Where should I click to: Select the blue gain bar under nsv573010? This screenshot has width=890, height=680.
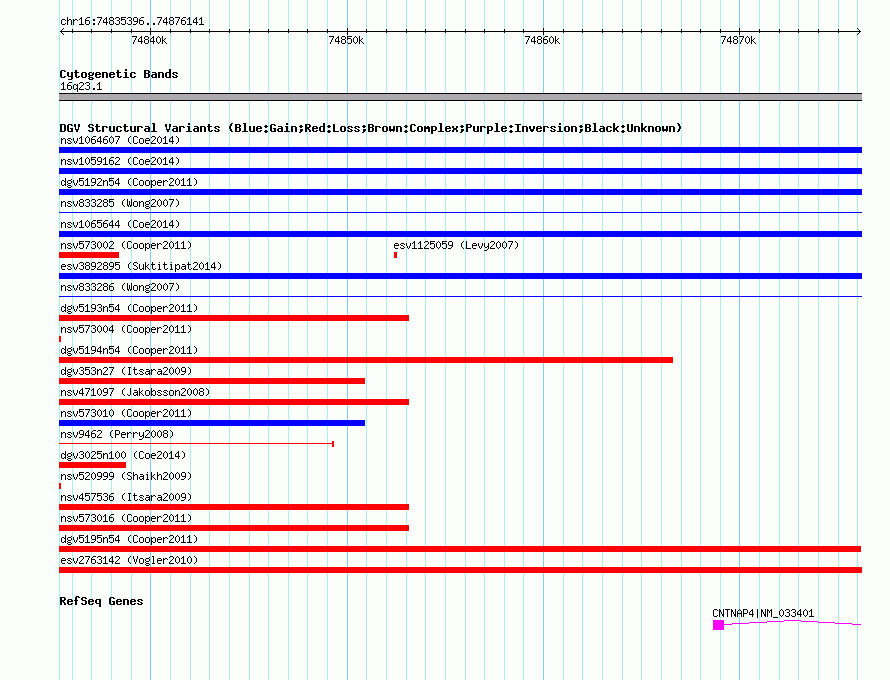[x=212, y=423]
